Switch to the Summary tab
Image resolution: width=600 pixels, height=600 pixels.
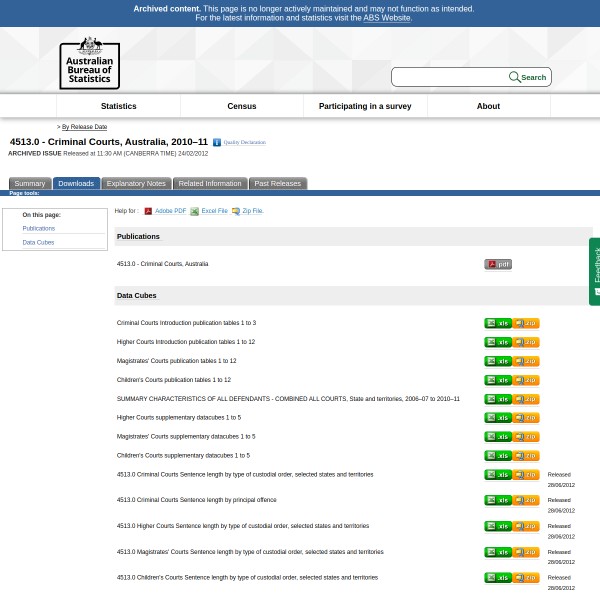pos(29,184)
